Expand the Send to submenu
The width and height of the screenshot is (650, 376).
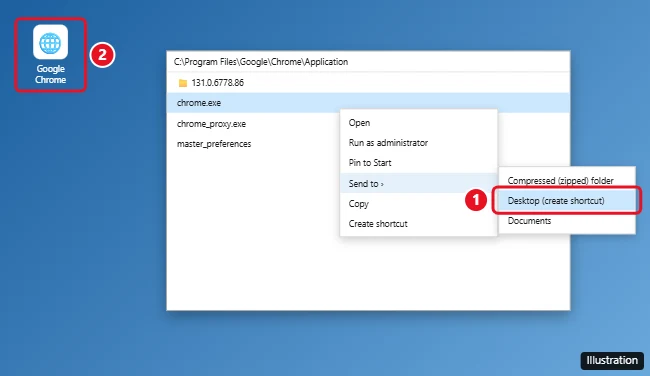coord(418,183)
